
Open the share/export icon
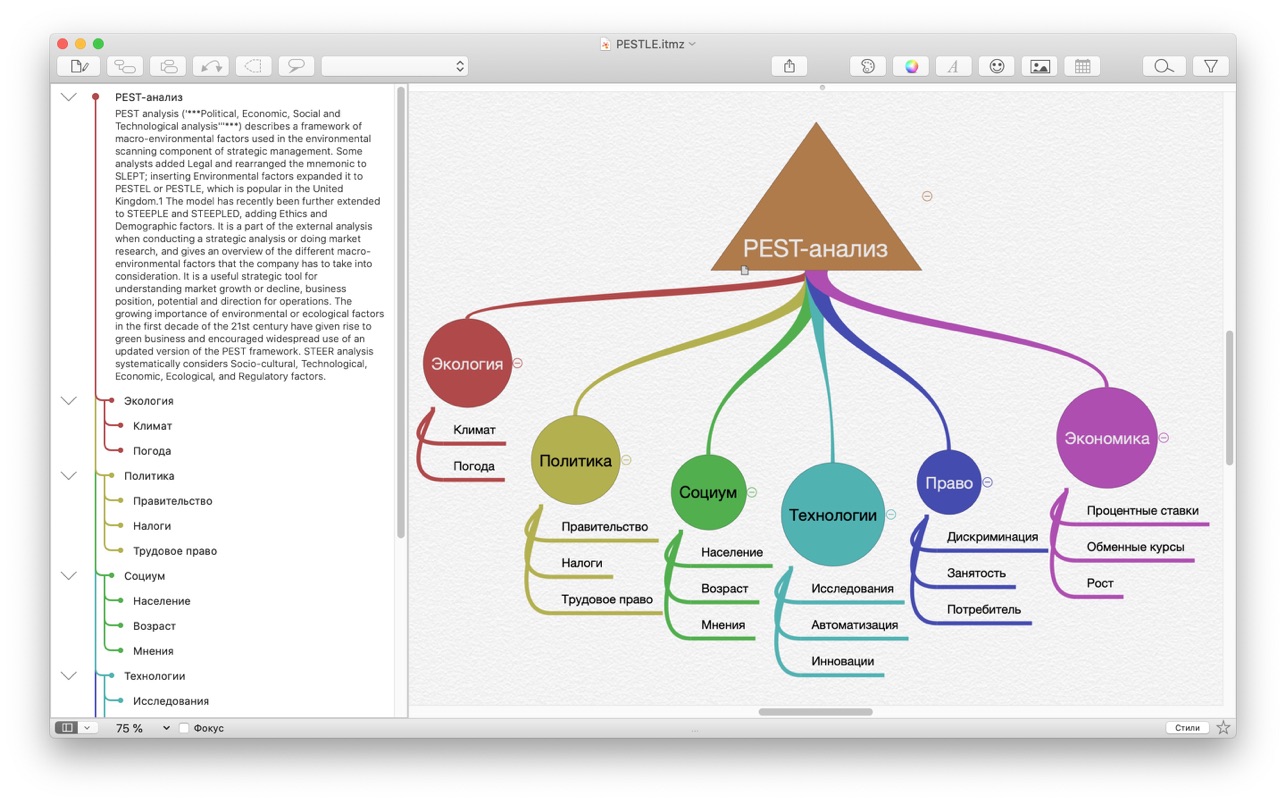789,66
